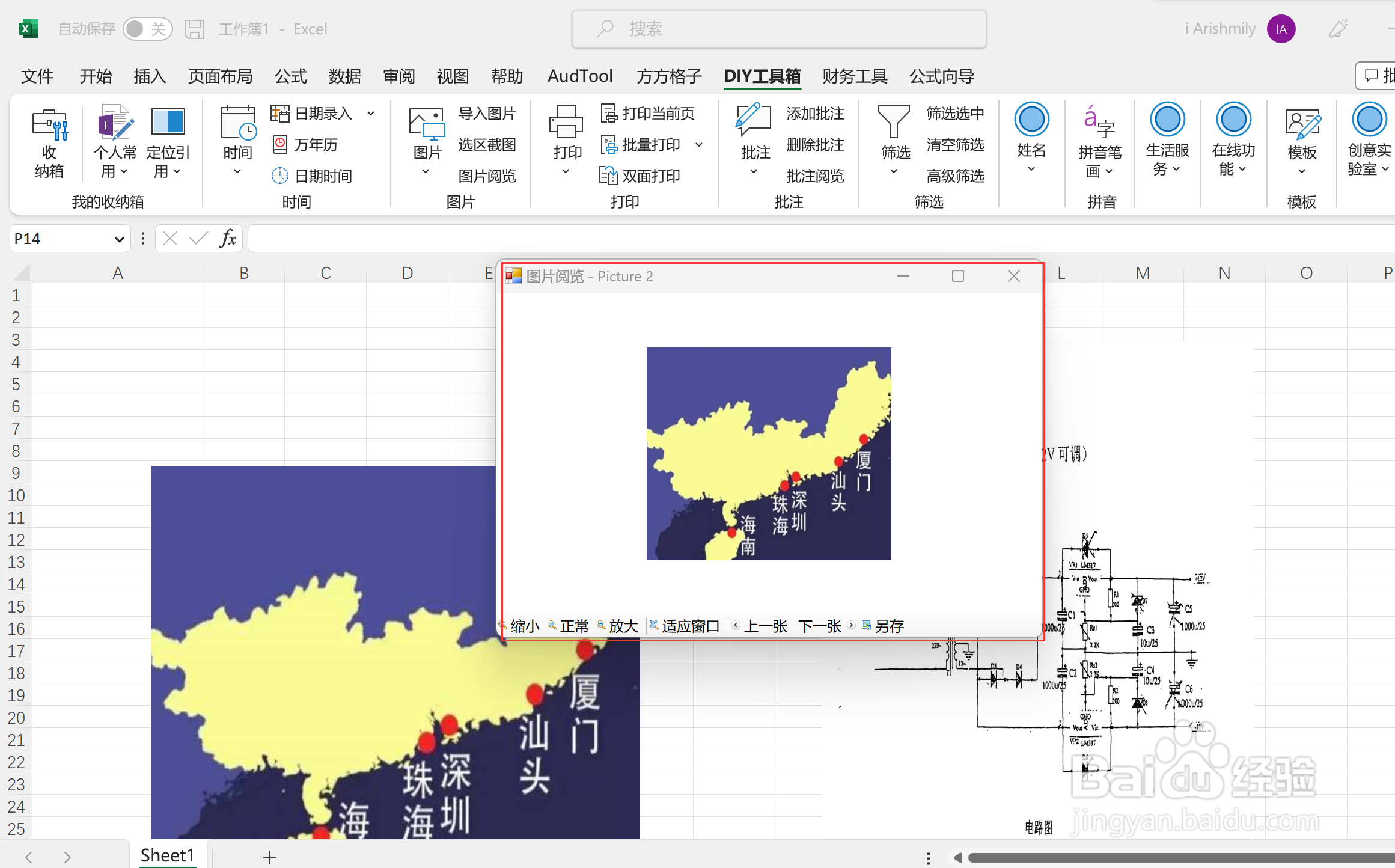Open the 筛选 funnel icon
The width and height of the screenshot is (1395, 868).
(x=894, y=122)
